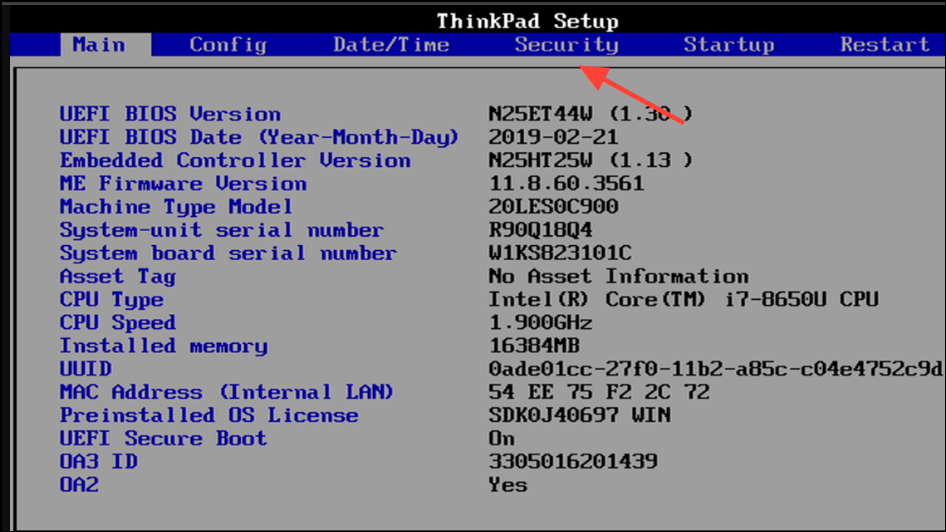Click System board serial number label
The image size is (946, 532).
(x=228, y=253)
